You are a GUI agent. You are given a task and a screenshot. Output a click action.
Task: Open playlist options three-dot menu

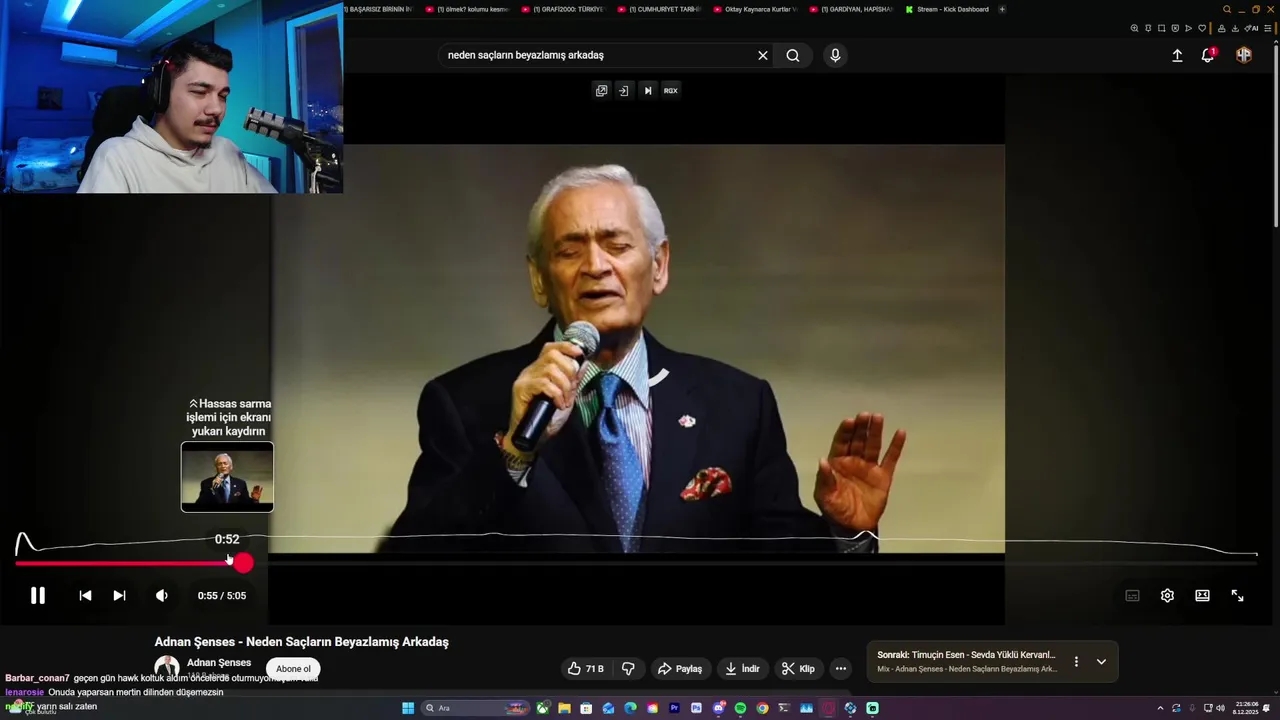tap(1076, 662)
